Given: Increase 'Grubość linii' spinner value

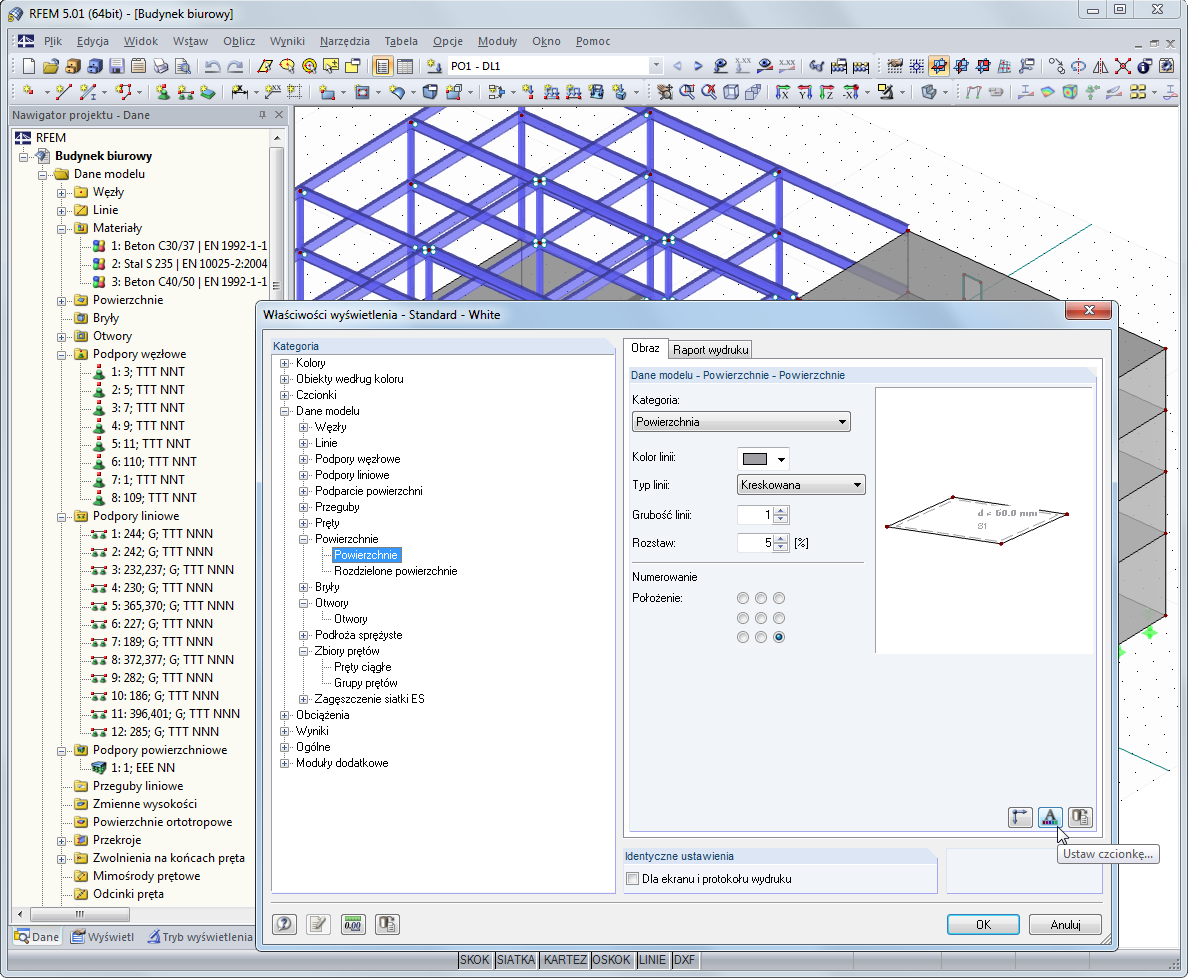Looking at the screenshot, I should pos(780,511).
